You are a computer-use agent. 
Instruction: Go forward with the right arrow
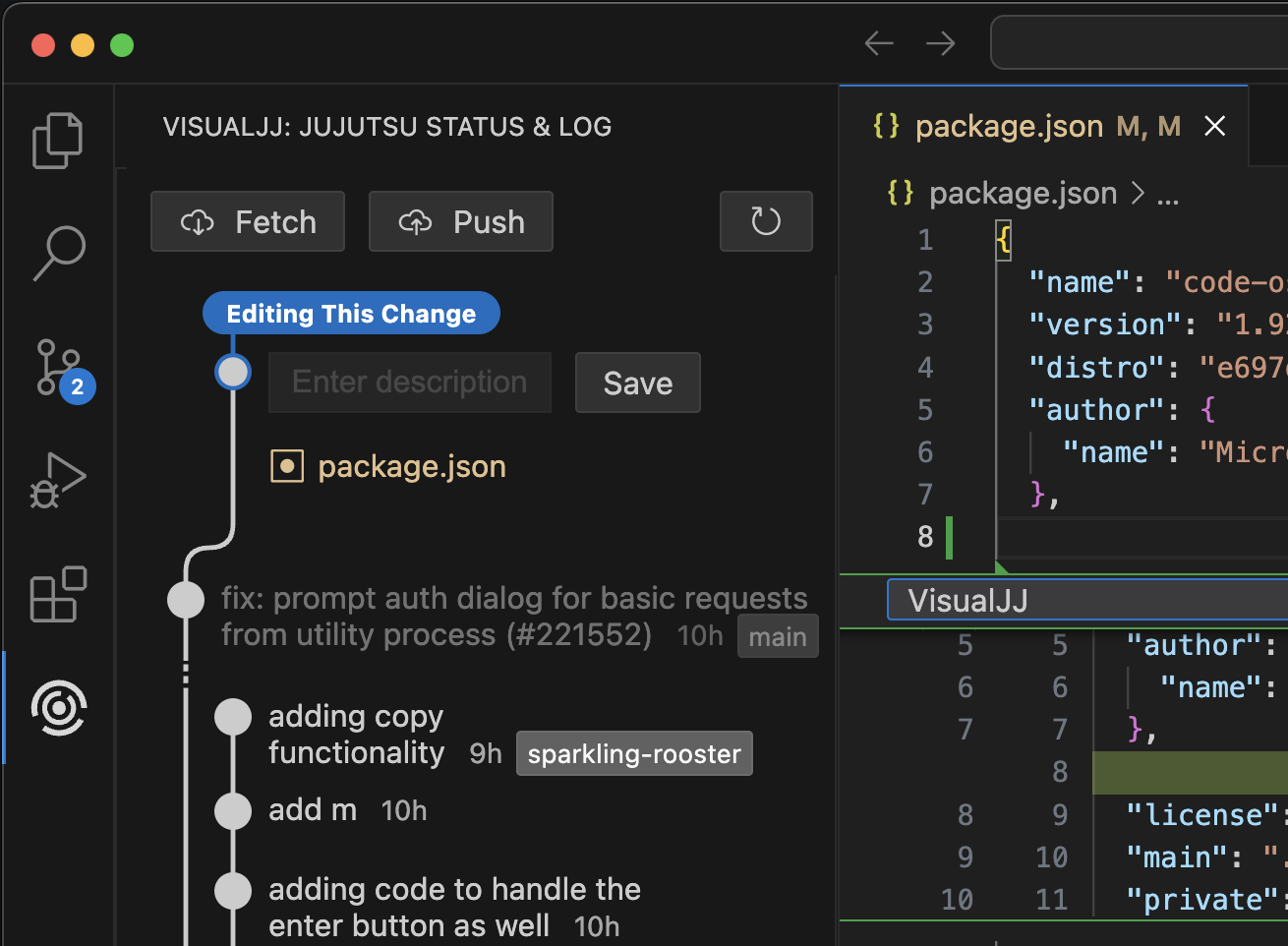pos(940,43)
